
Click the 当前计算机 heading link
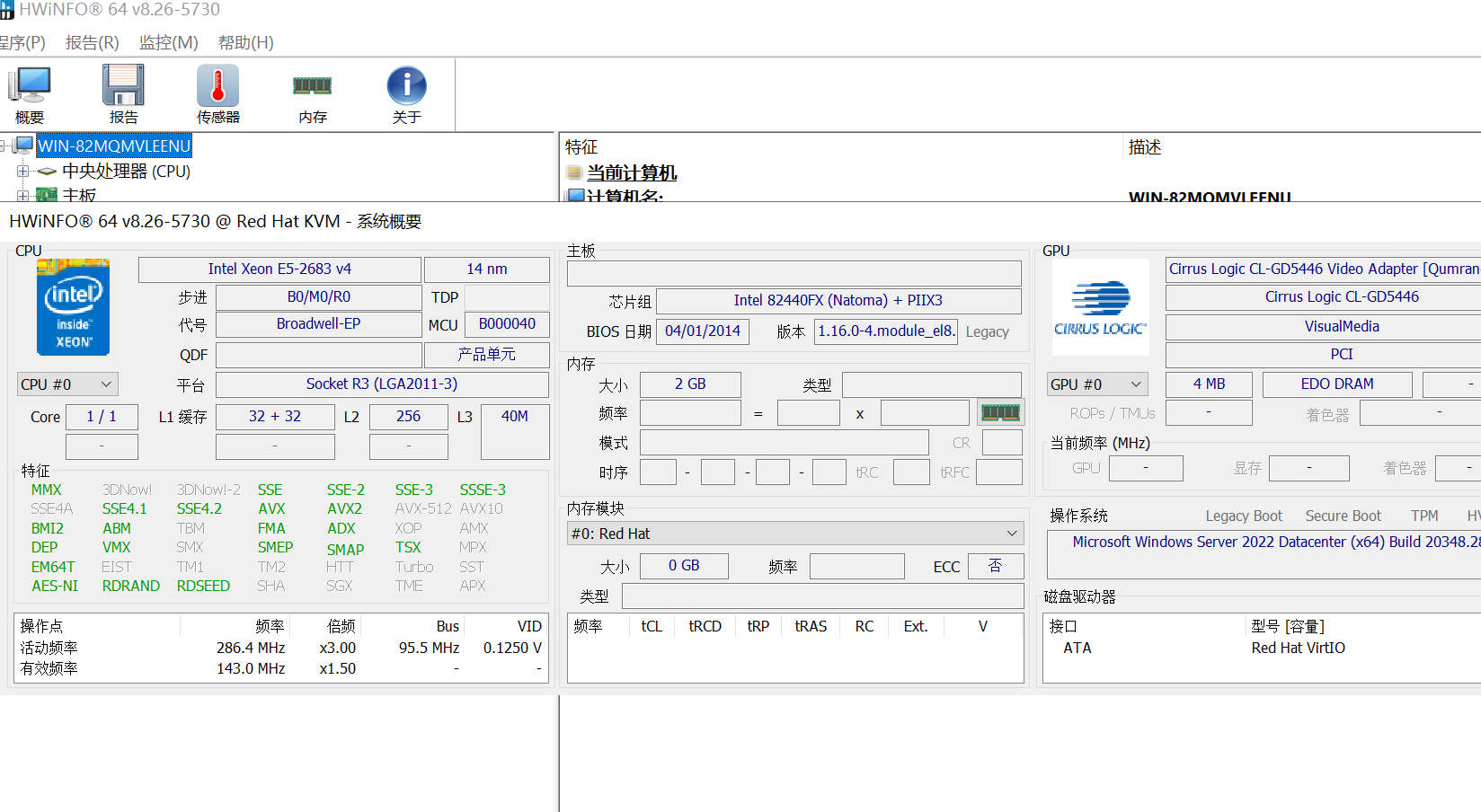(632, 172)
